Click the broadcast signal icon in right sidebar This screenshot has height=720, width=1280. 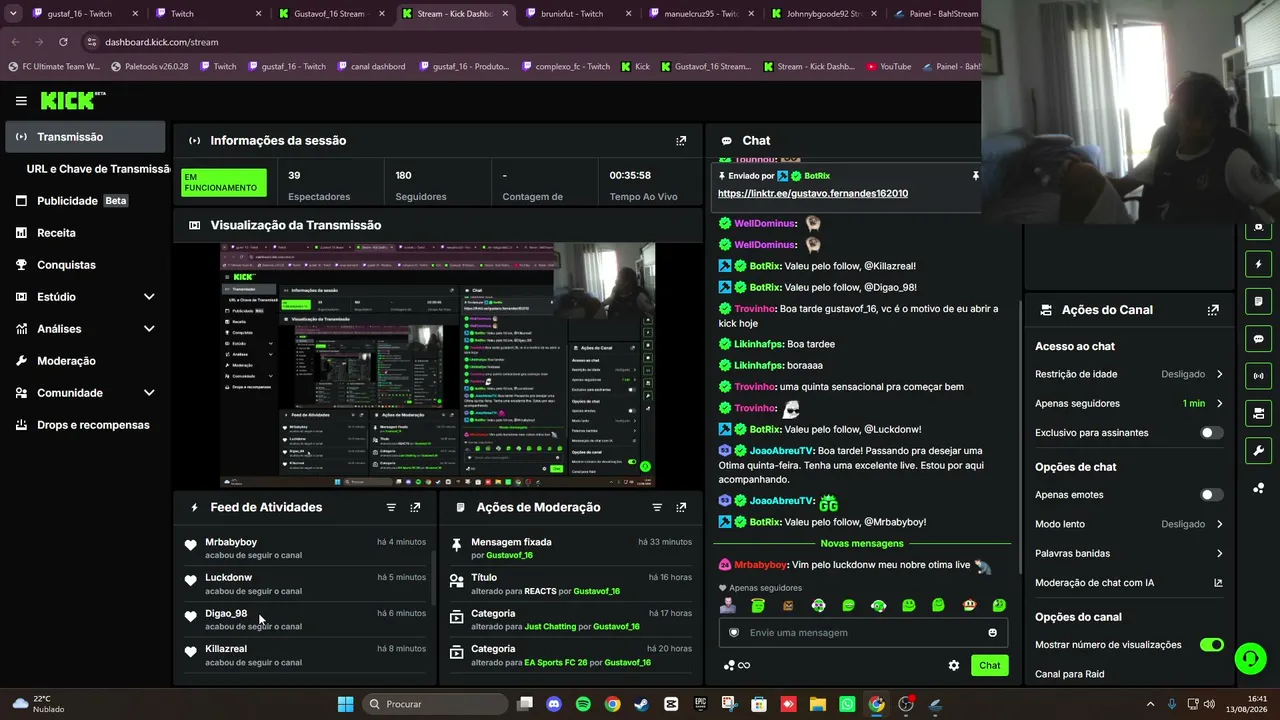coord(1258,376)
